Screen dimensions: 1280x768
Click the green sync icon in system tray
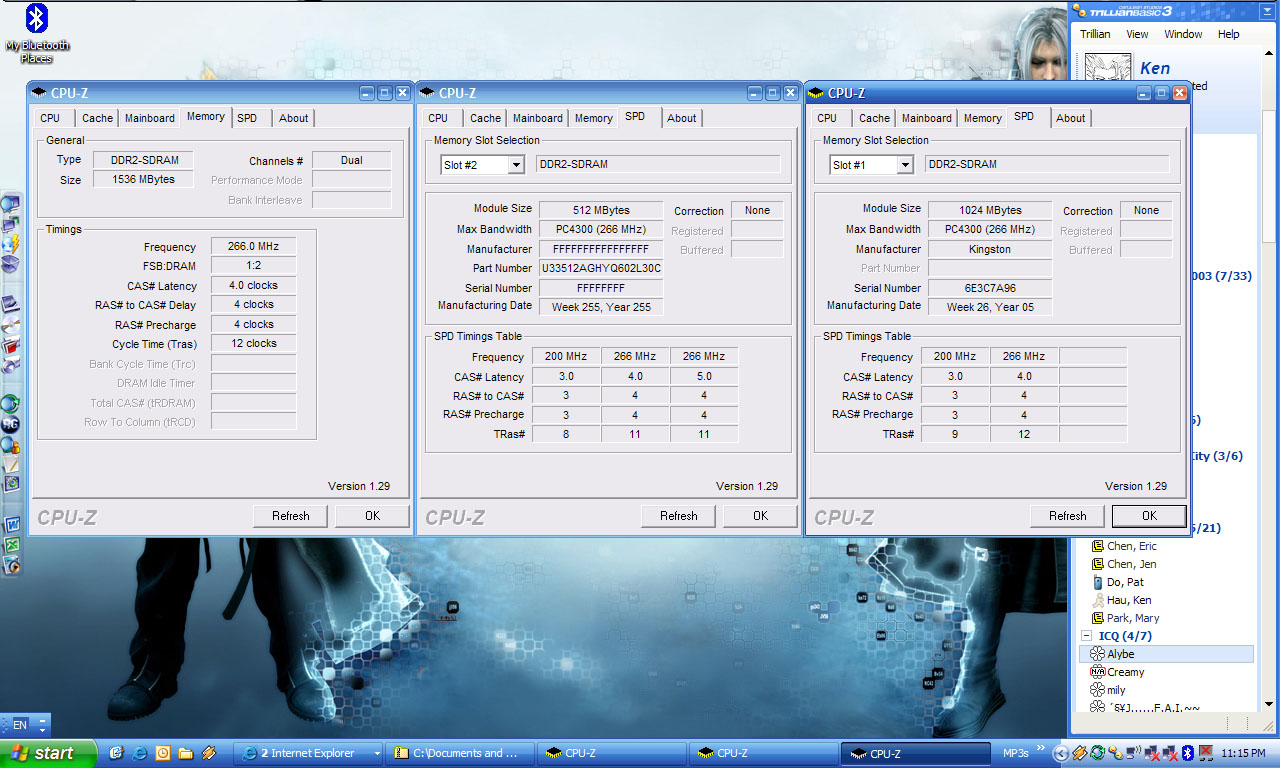click(x=1097, y=753)
